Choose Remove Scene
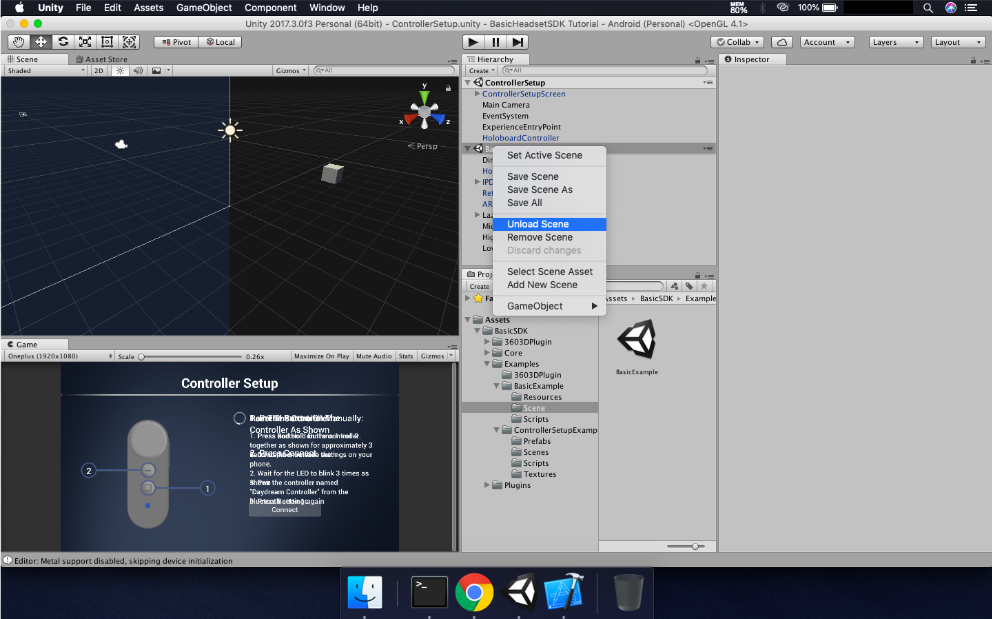This screenshot has width=992, height=619. pos(549,237)
